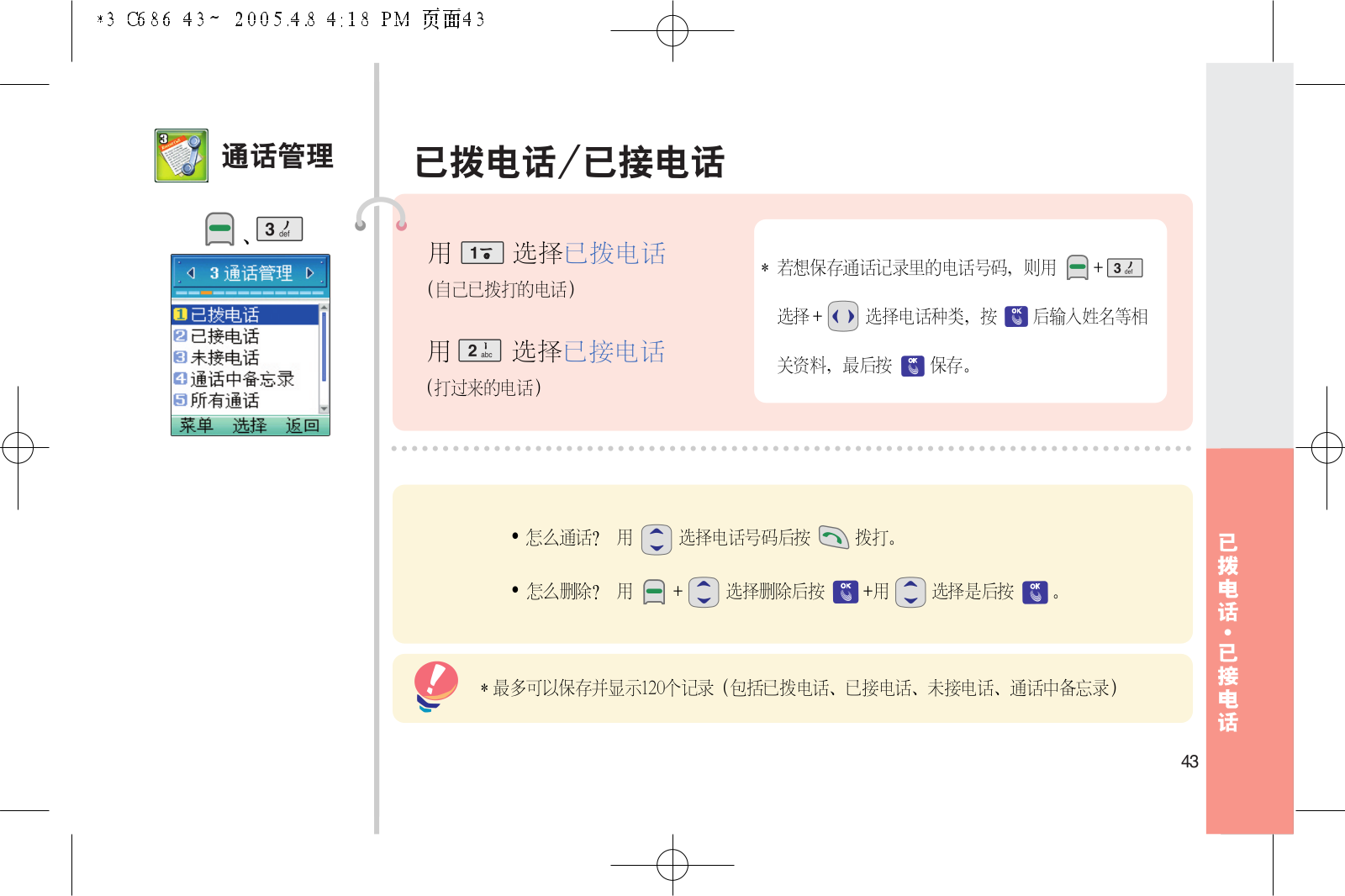Image resolution: width=1345 pixels, height=896 pixels.
Task: Click the blue 已接电话 text
Action: 614,351
